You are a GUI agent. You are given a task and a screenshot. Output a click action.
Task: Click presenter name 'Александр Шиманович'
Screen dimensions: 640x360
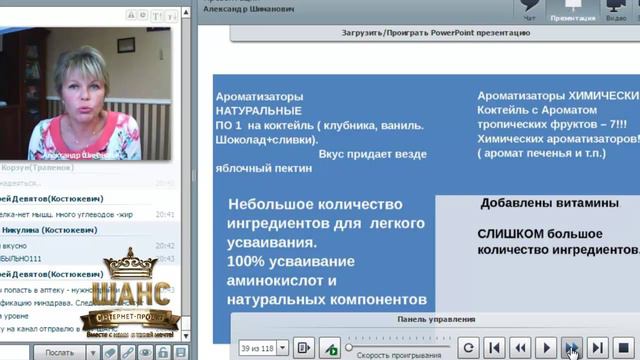[249, 9]
